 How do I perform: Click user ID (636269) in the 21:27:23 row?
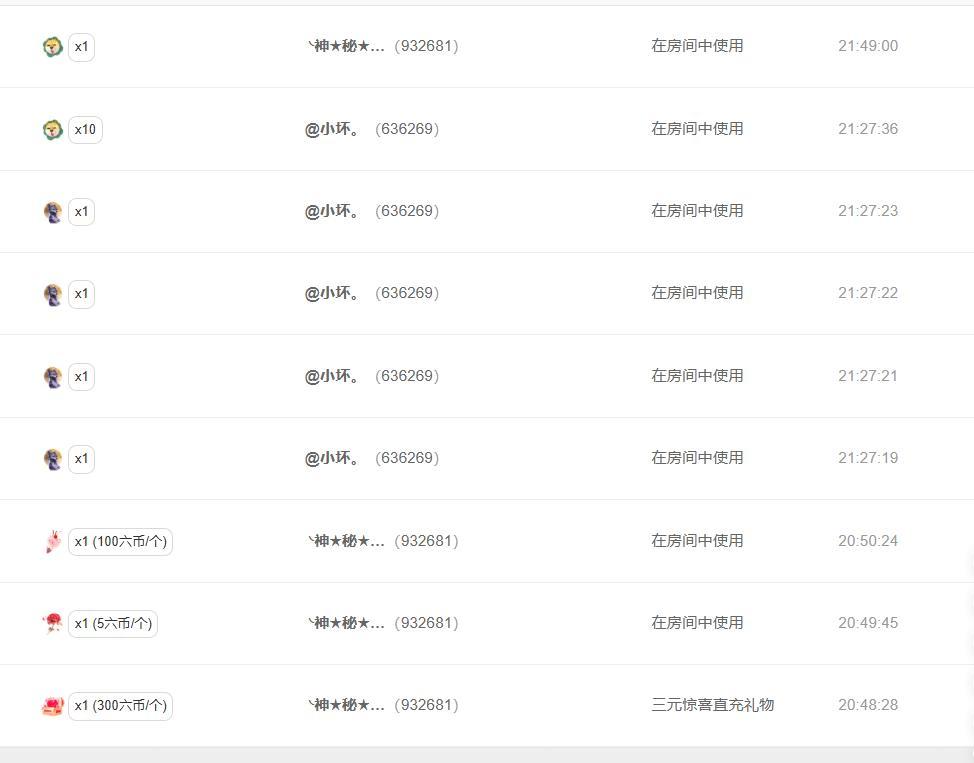click(x=407, y=211)
